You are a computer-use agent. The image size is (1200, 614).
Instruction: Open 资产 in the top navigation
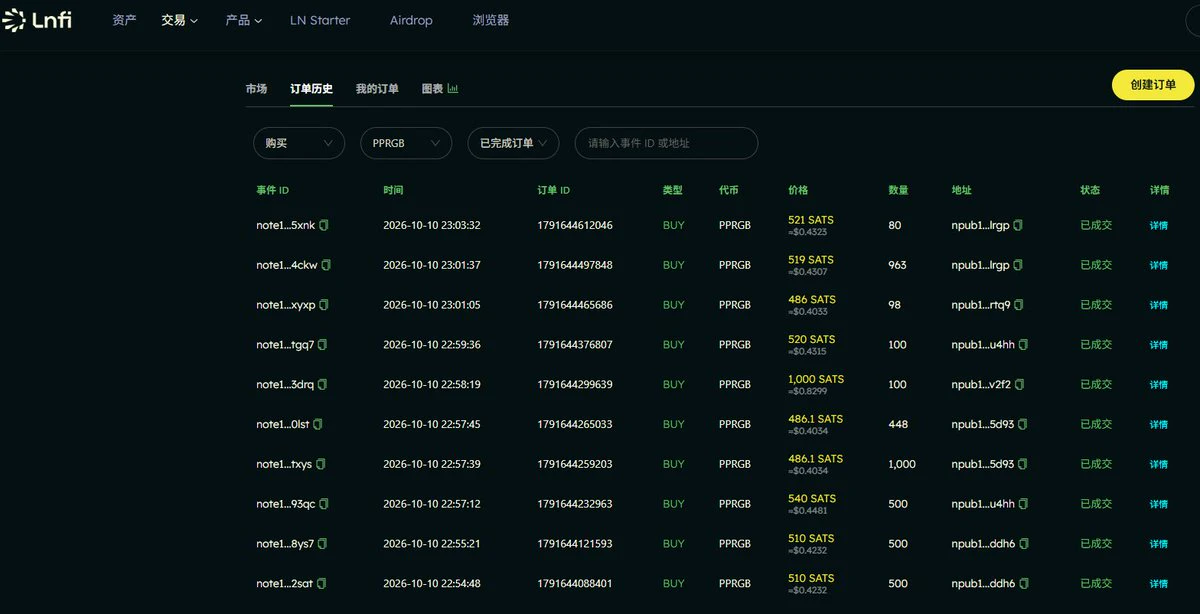124,20
